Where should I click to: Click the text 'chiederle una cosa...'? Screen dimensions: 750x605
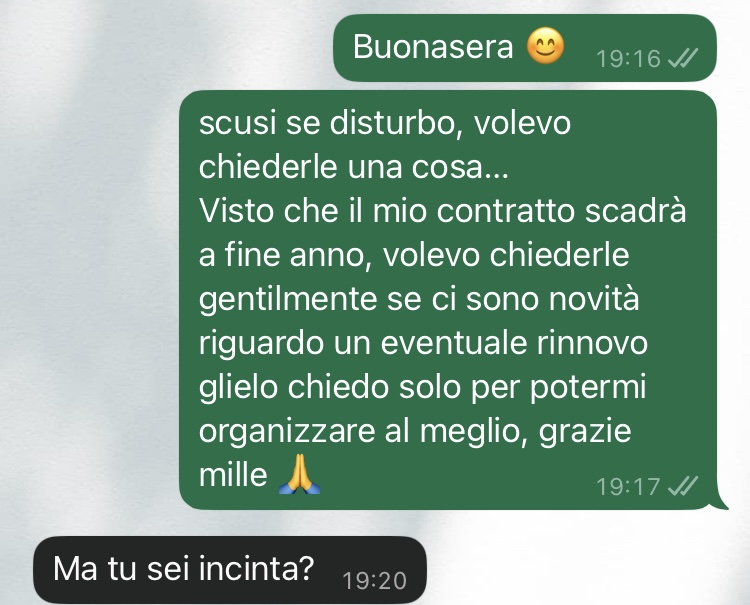(x=353, y=167)
